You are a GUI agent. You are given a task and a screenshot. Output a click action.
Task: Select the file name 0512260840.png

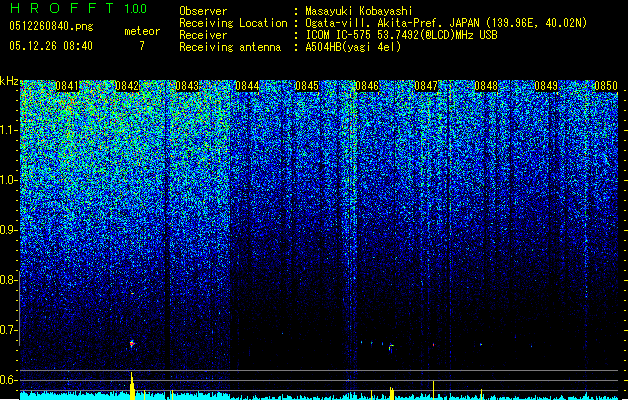pyautogui.click(x=51, y=26)
